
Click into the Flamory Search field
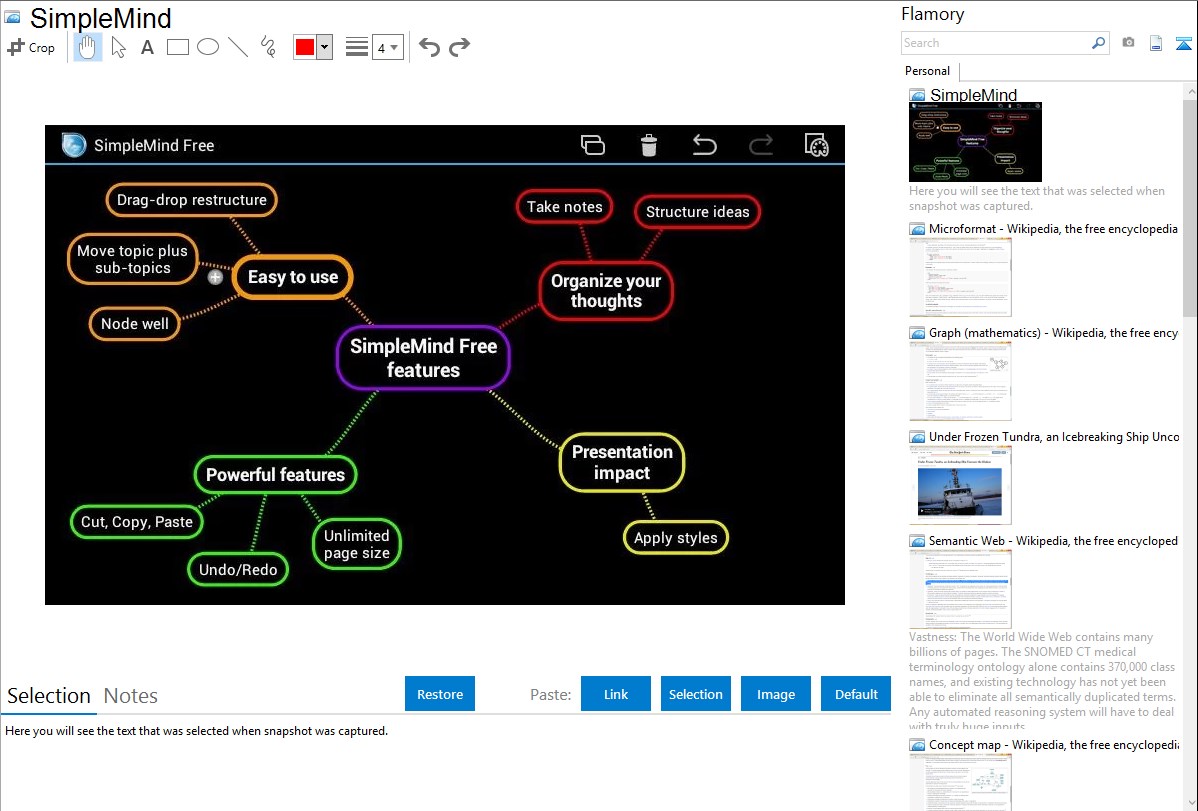996,43
